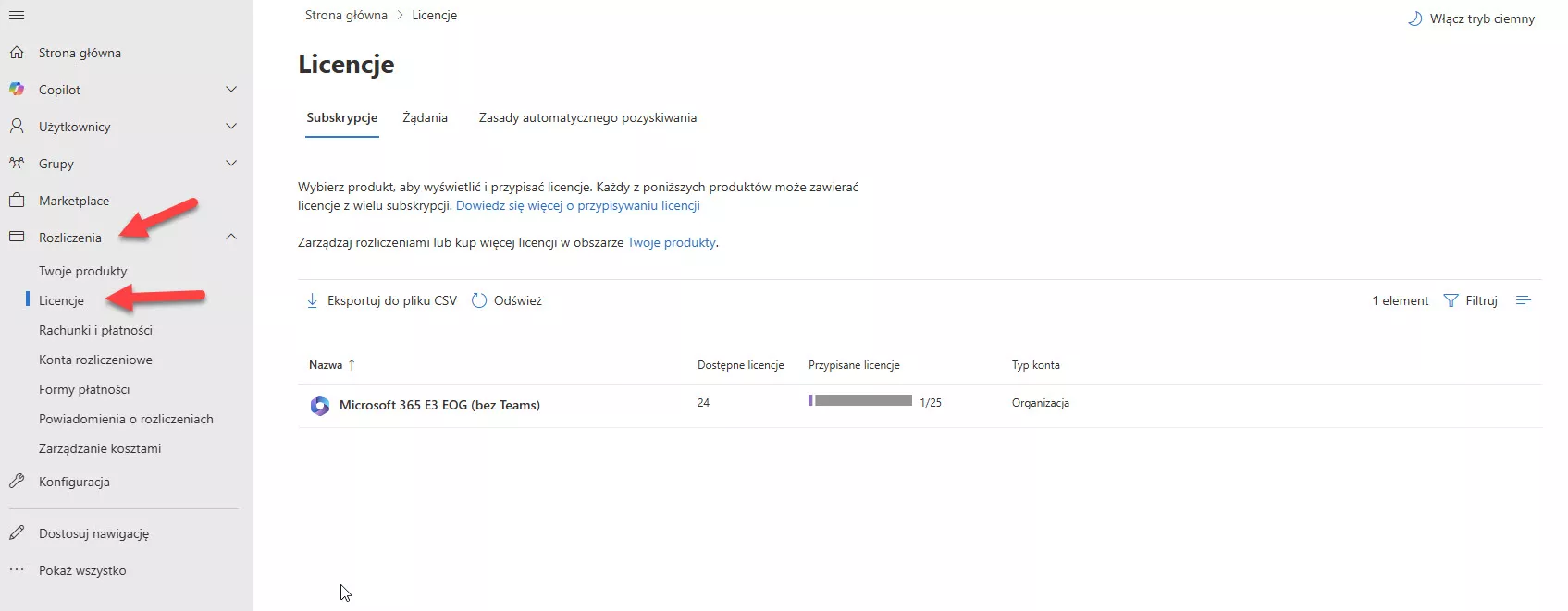
Task: Click the hamburger navigation menu icon
Action: click(x=17, y=16)
